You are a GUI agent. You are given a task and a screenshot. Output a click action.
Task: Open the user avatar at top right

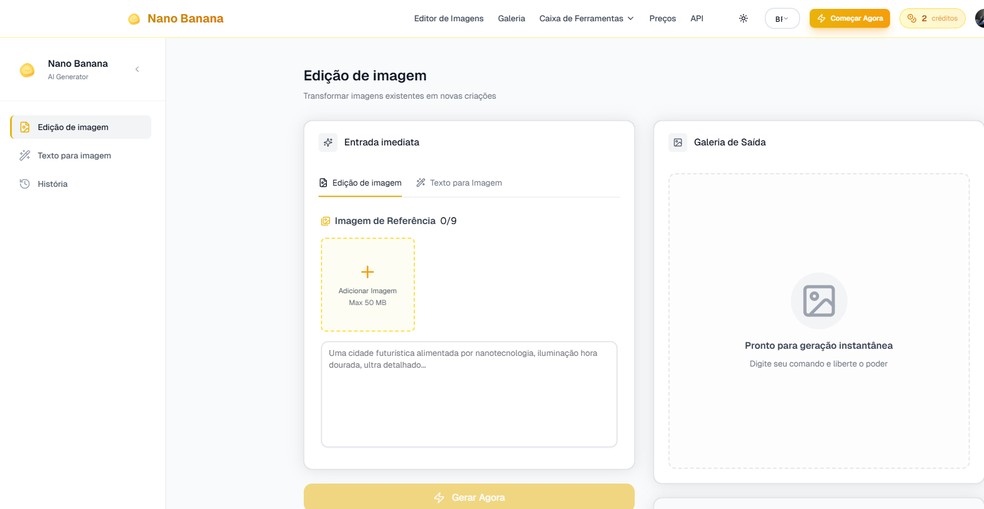pos(980,18)
